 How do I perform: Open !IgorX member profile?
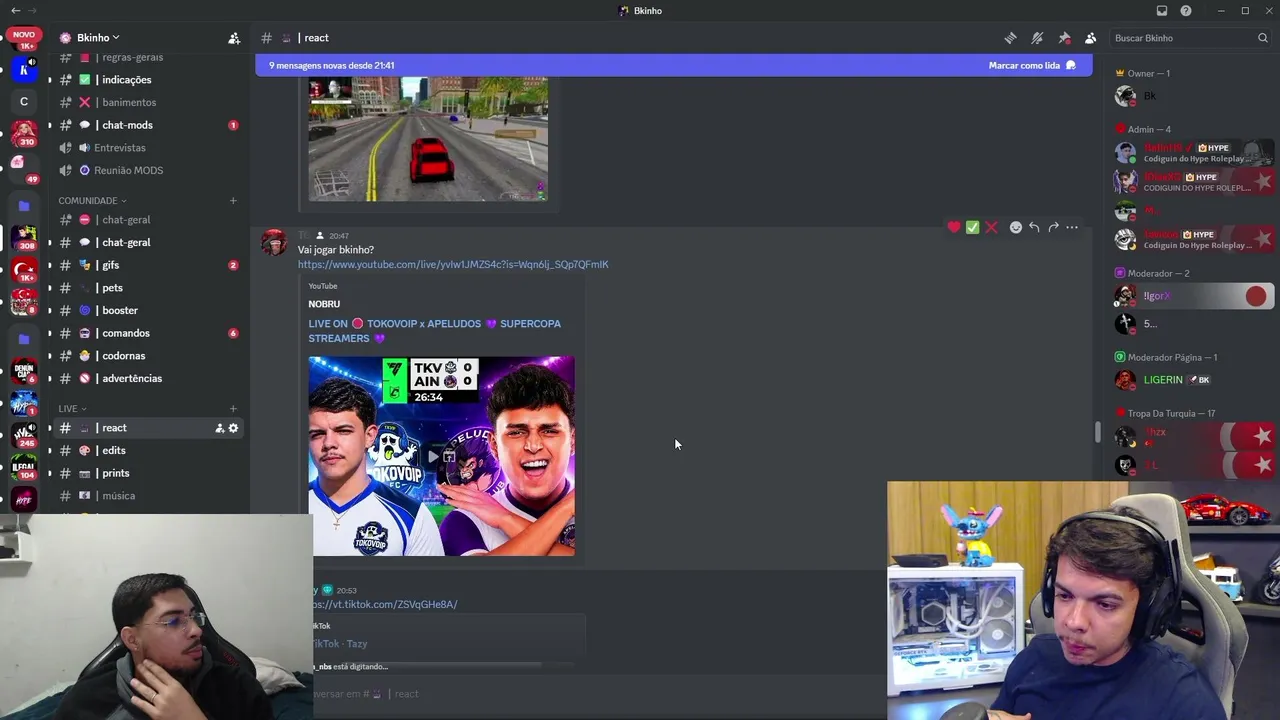tap(1193, 296)
